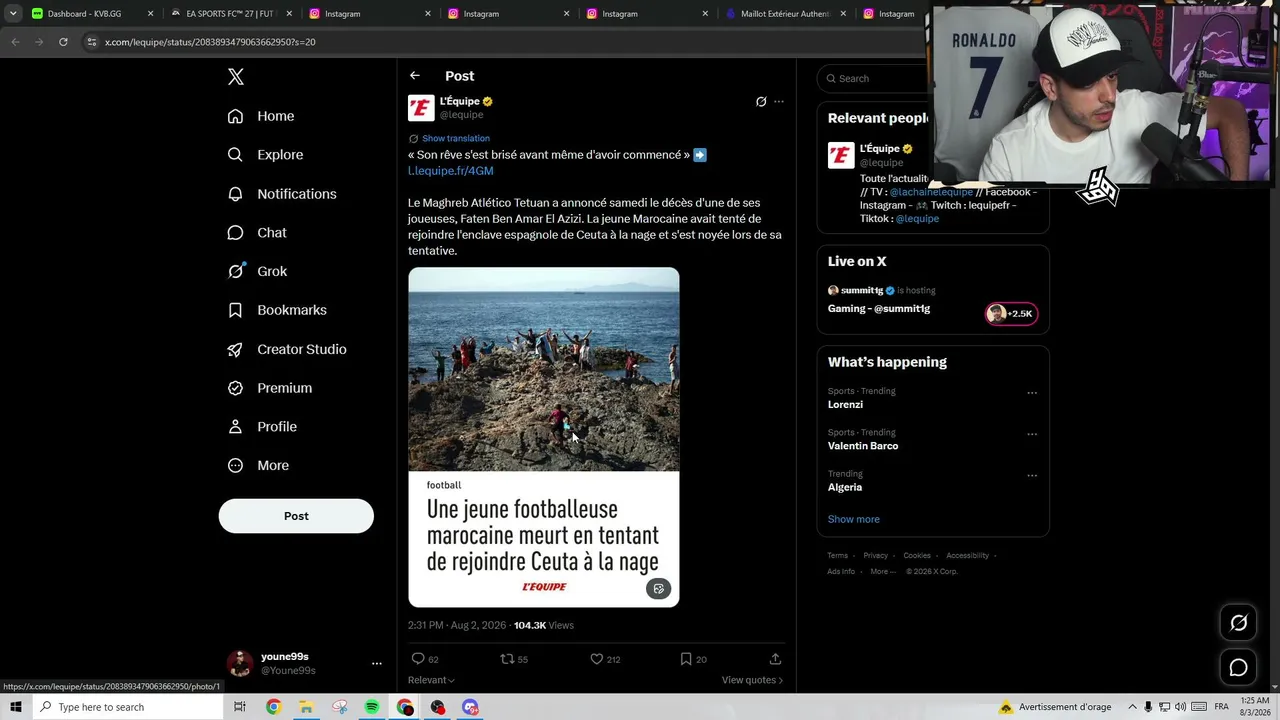The height and width of the screenshot is (720, 1280).
Task: Click the white Post button
Action: (x=296, y=516)
